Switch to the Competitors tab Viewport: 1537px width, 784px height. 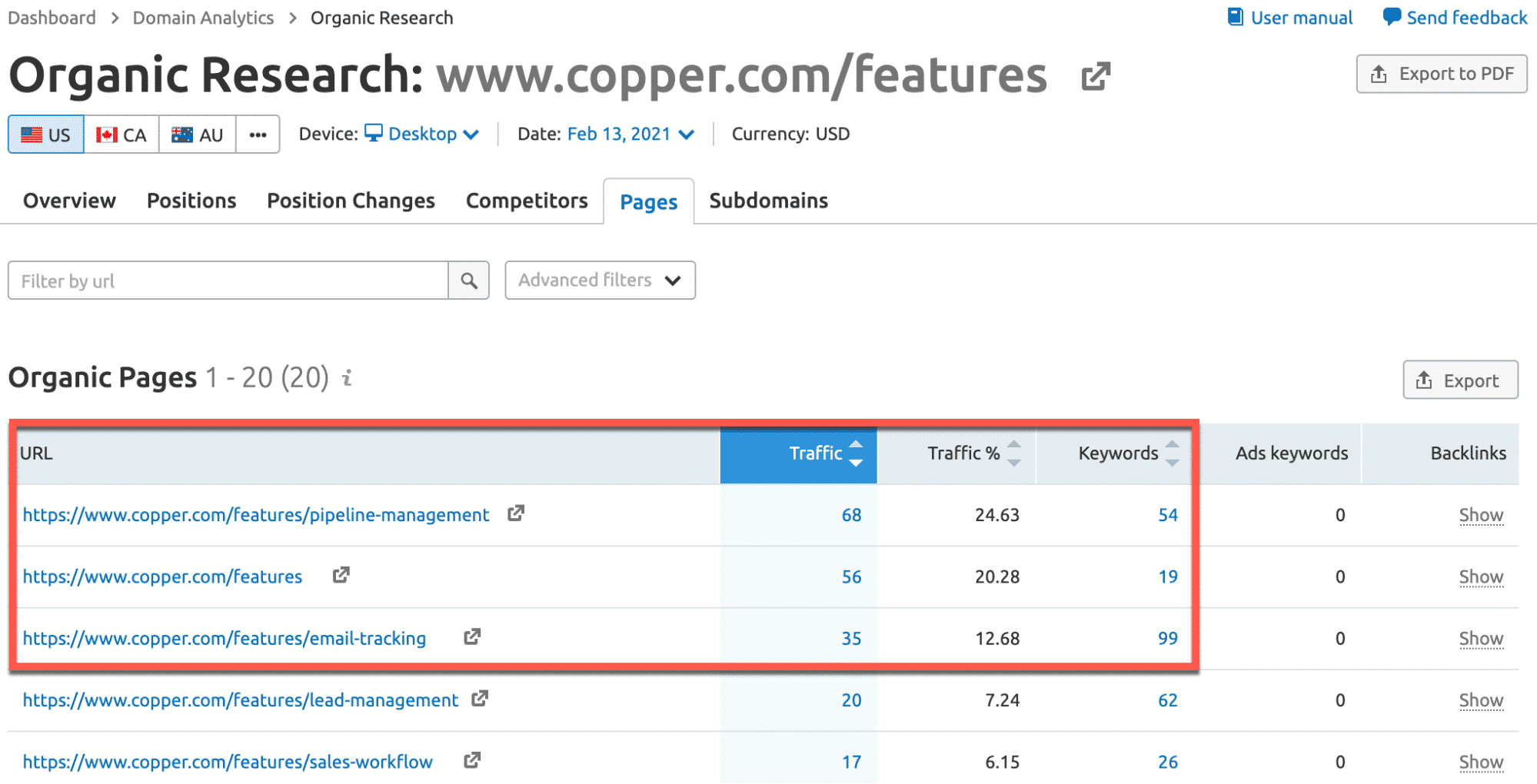[x=527, y=201]
